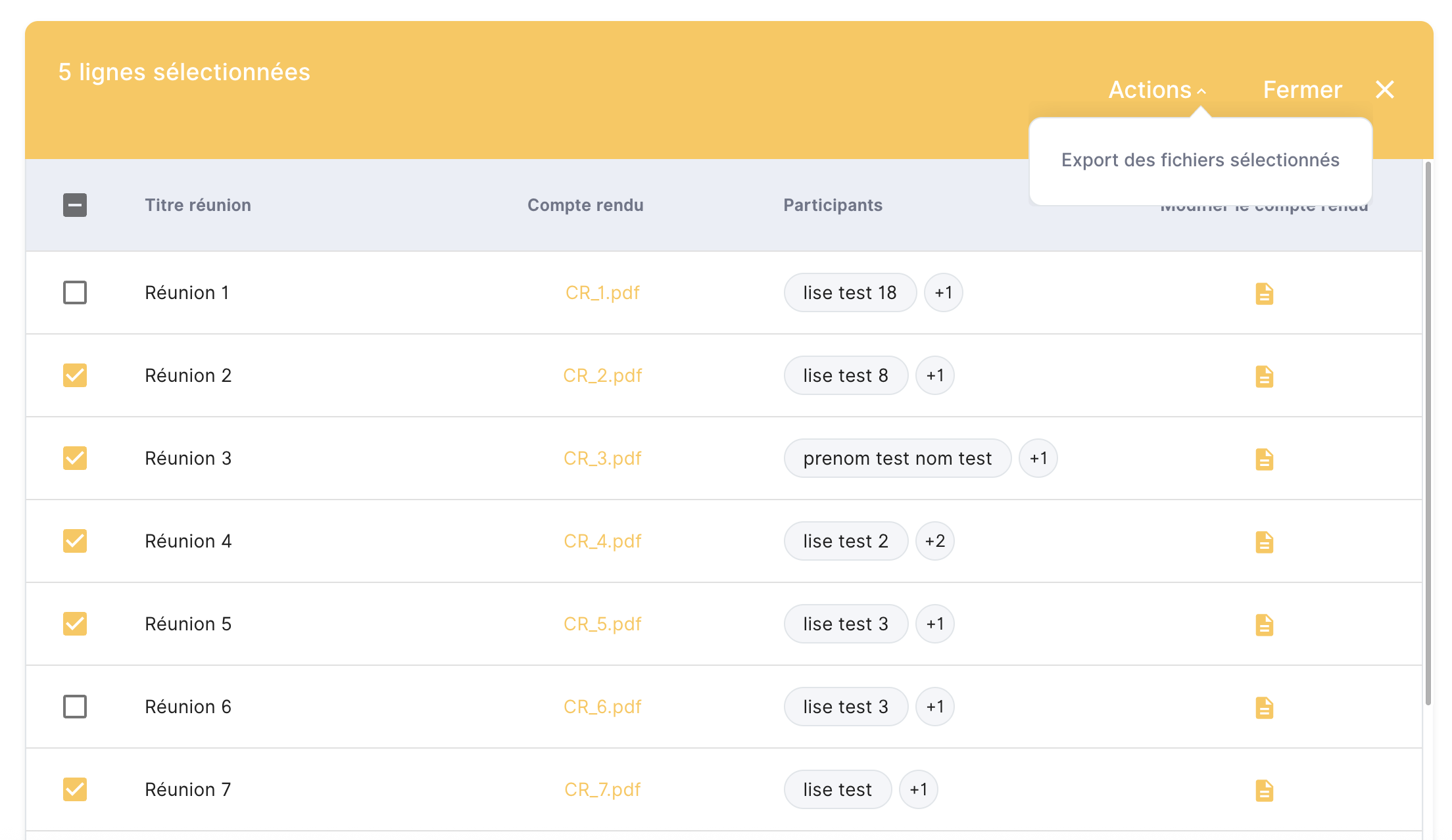Check the Réunion 6 checkbox

click(x=75, y=707)
